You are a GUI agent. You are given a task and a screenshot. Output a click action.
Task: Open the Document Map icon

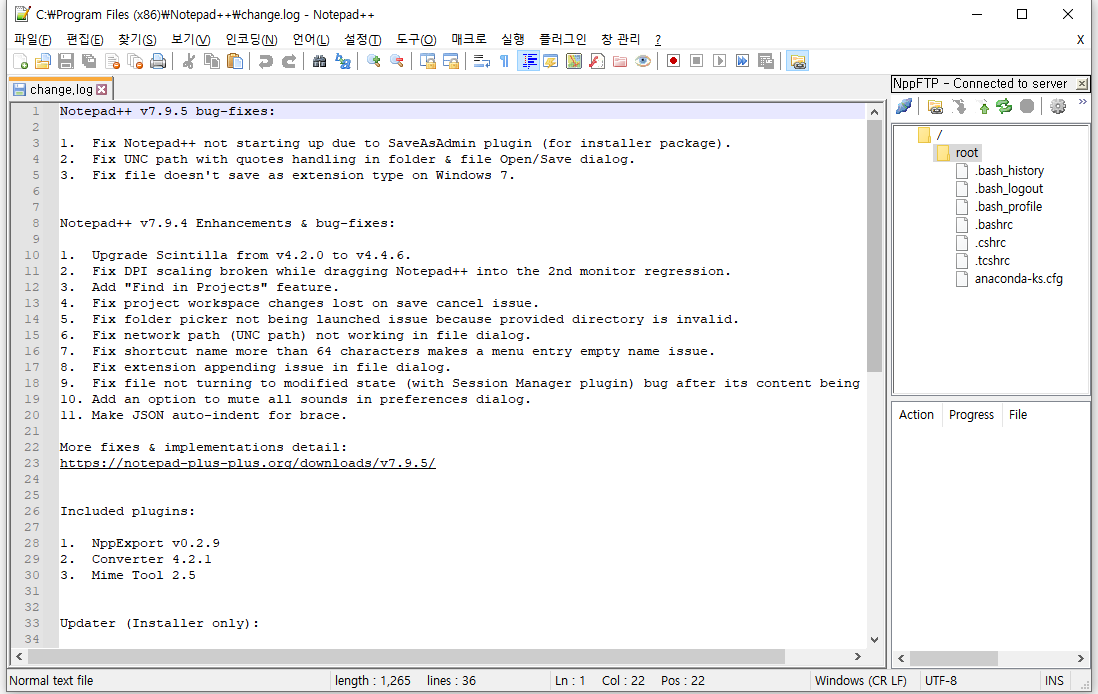tap(574, 62)
